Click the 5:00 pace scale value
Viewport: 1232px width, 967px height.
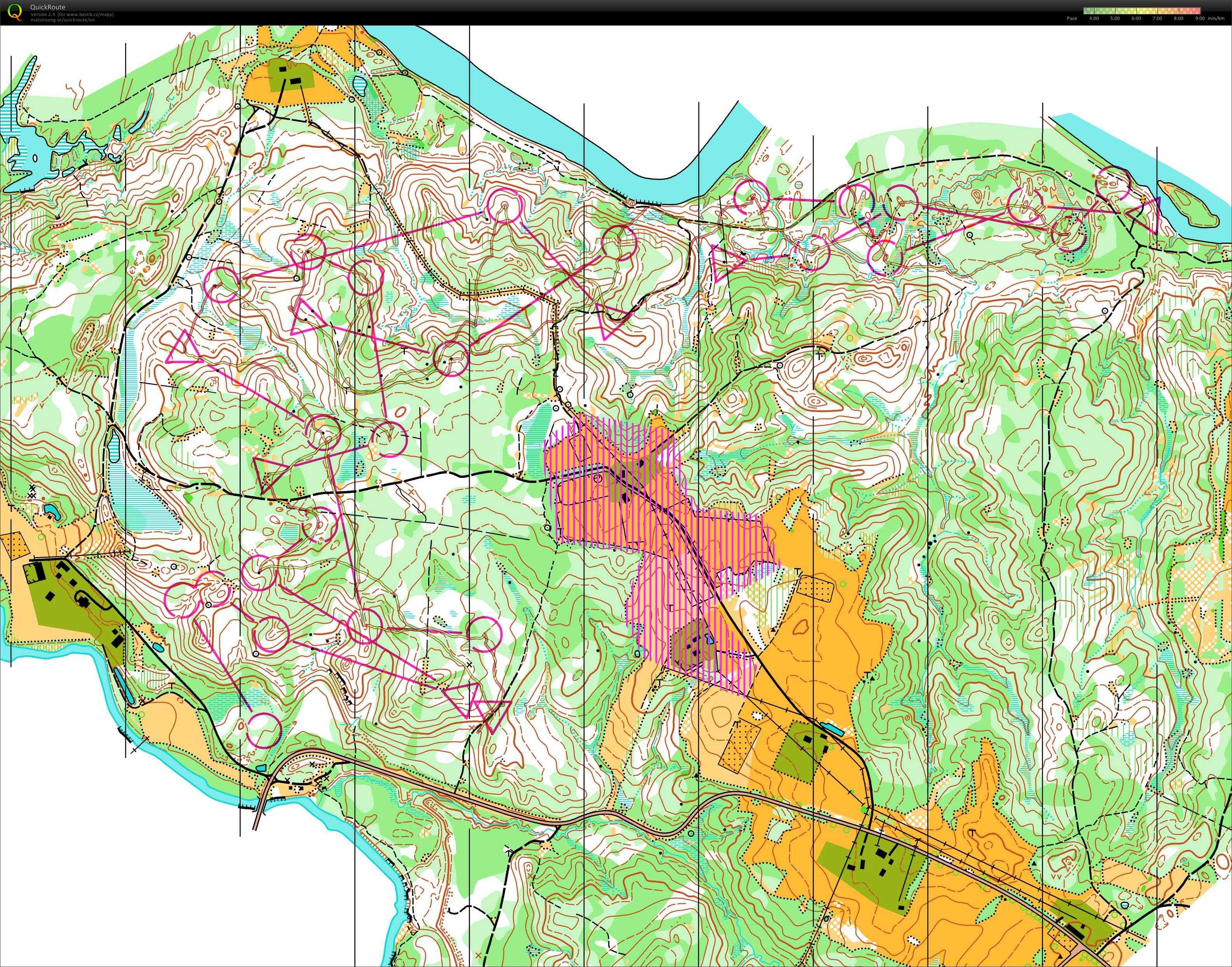click(x=1115, y=19)
